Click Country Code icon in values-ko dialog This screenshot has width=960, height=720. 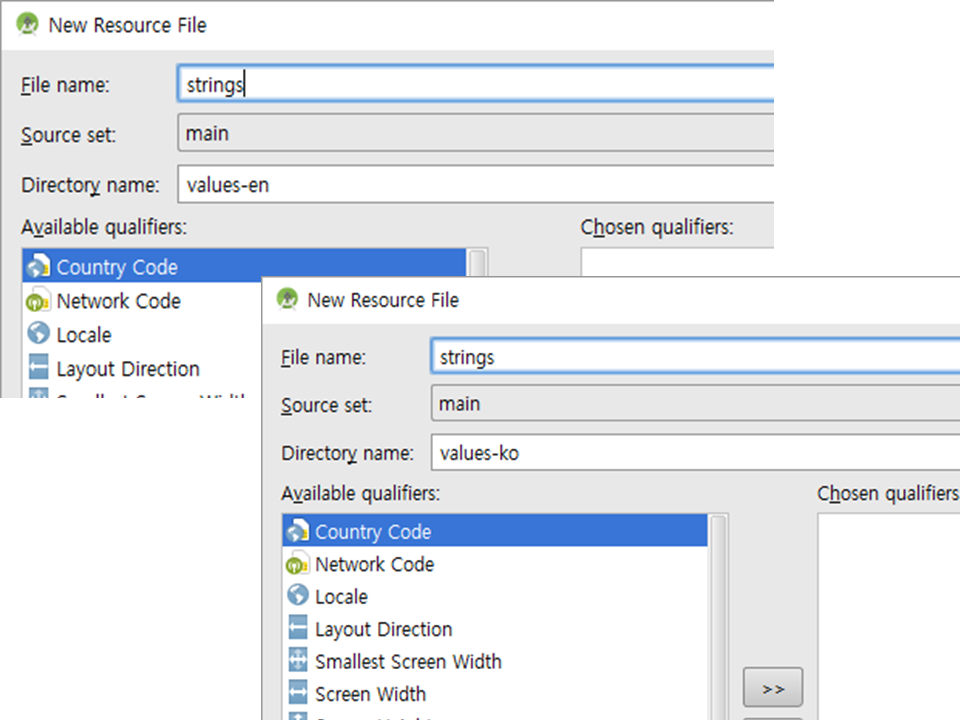(297, 532)
